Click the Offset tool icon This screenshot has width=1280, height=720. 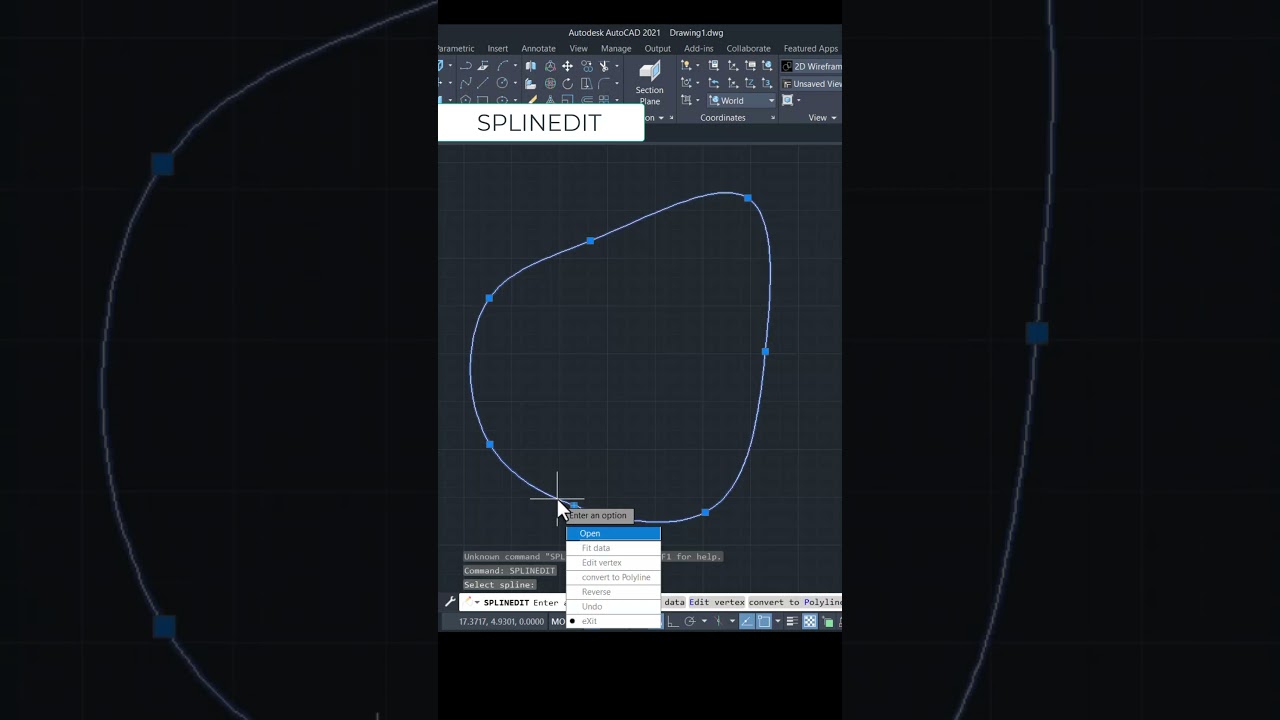pos(586,99)
